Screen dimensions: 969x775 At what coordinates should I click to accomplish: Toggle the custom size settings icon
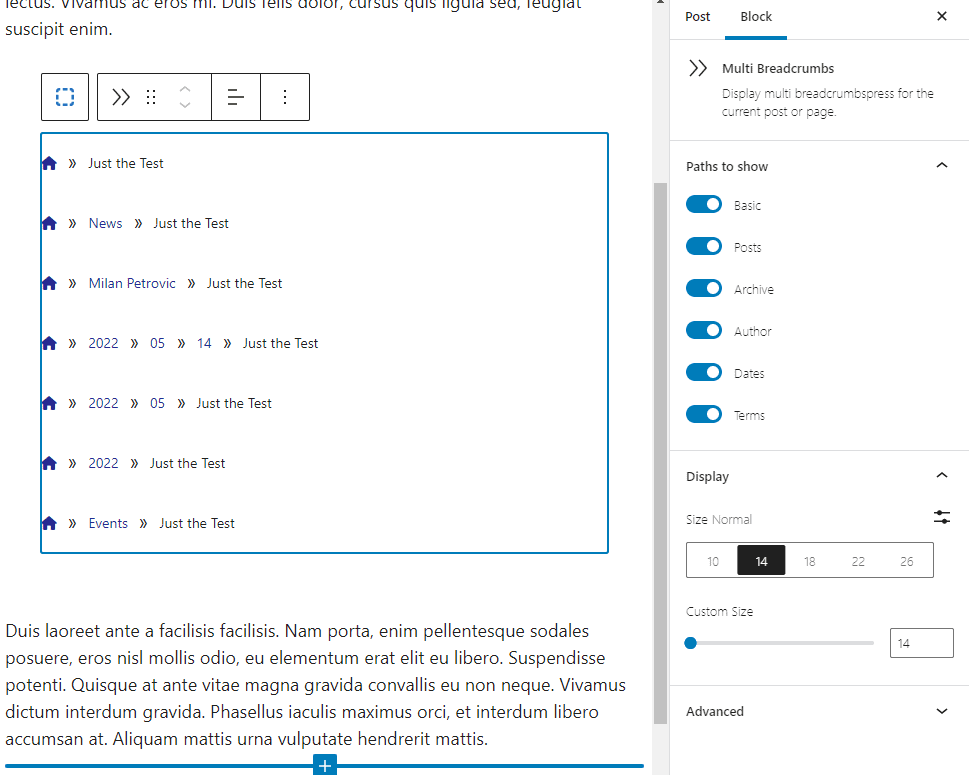(x=942, y=517)
